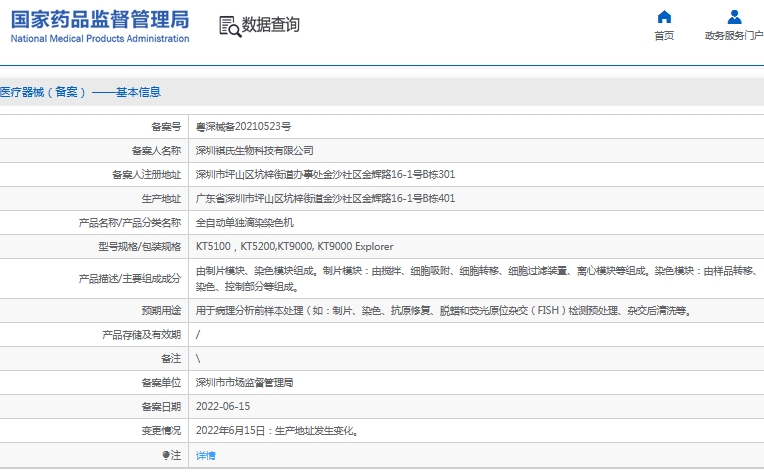
Task: Click the 首页 home icon
Action: (664, 17)
